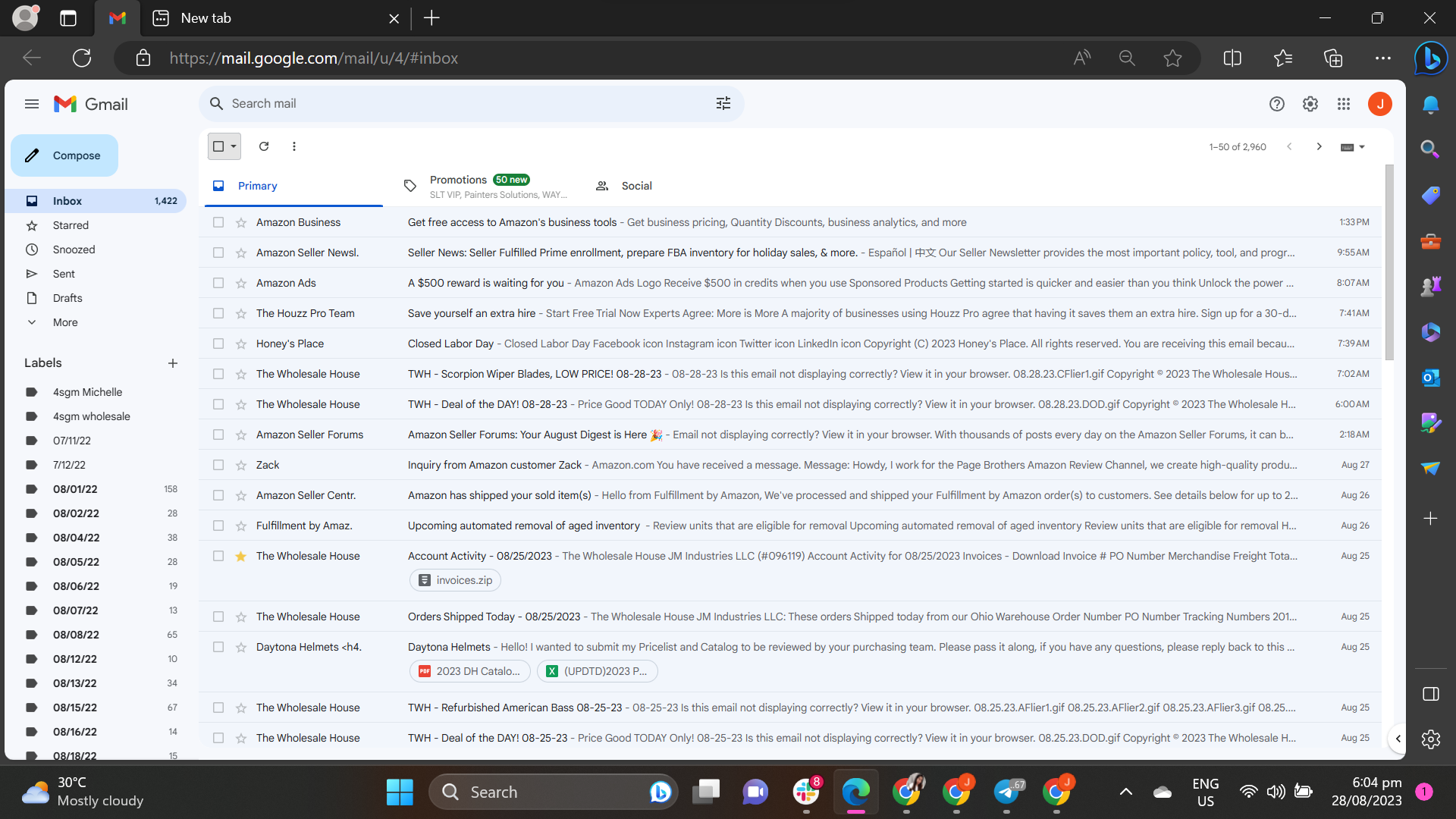Open Edge sidebar tools briefcase icon
Screen dimensions: 1456x819
coord(1431,241)
